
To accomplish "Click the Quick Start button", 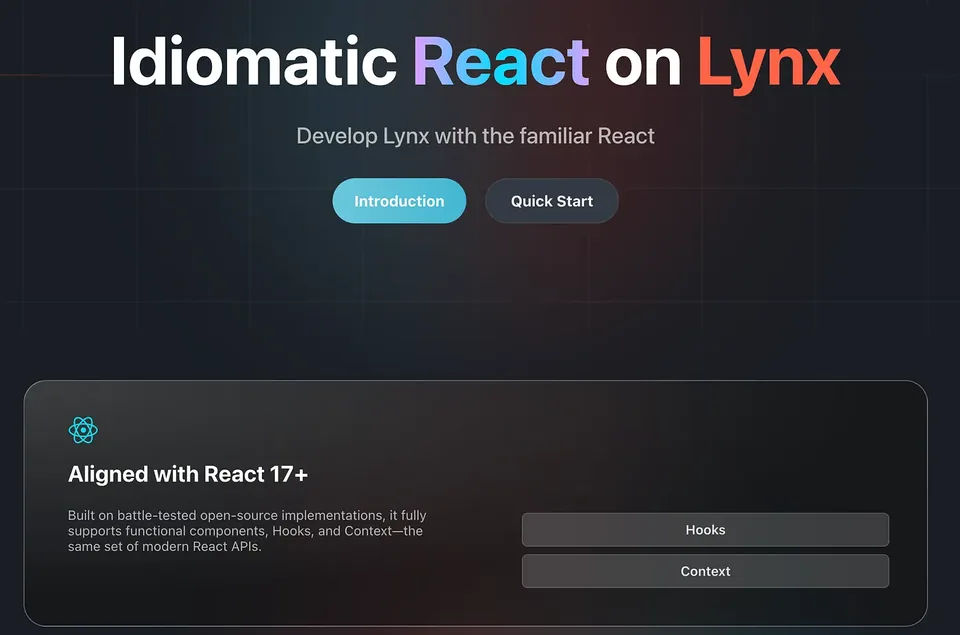I will (552, 201).
